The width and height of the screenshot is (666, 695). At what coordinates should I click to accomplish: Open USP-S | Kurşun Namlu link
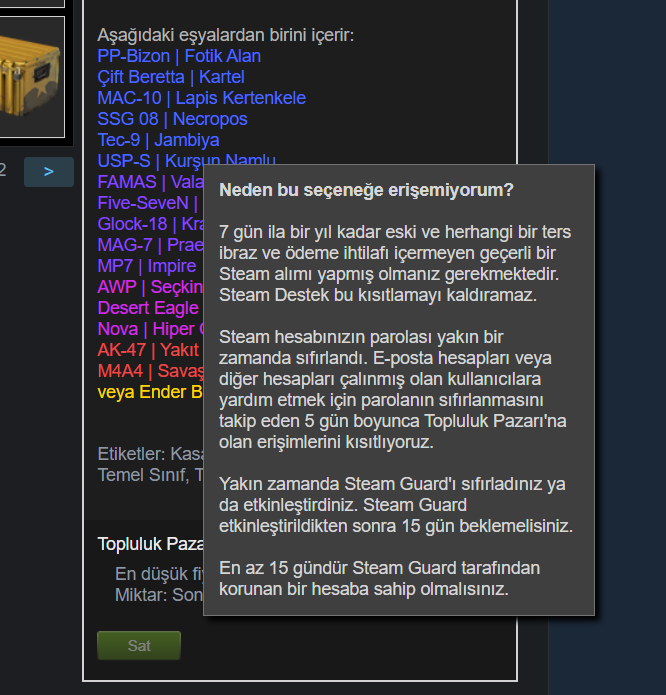186,159
